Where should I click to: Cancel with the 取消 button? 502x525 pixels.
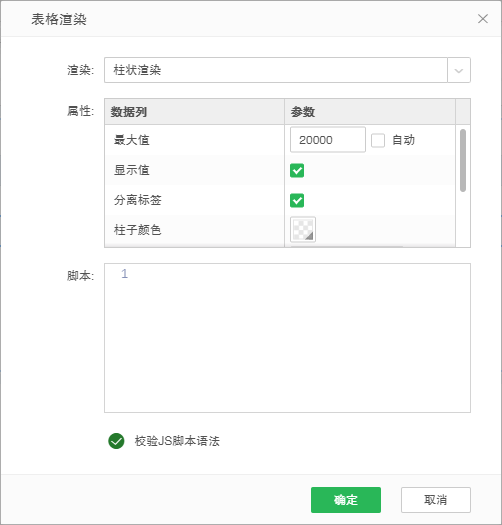pyautogui.click(x=436, y=500)
